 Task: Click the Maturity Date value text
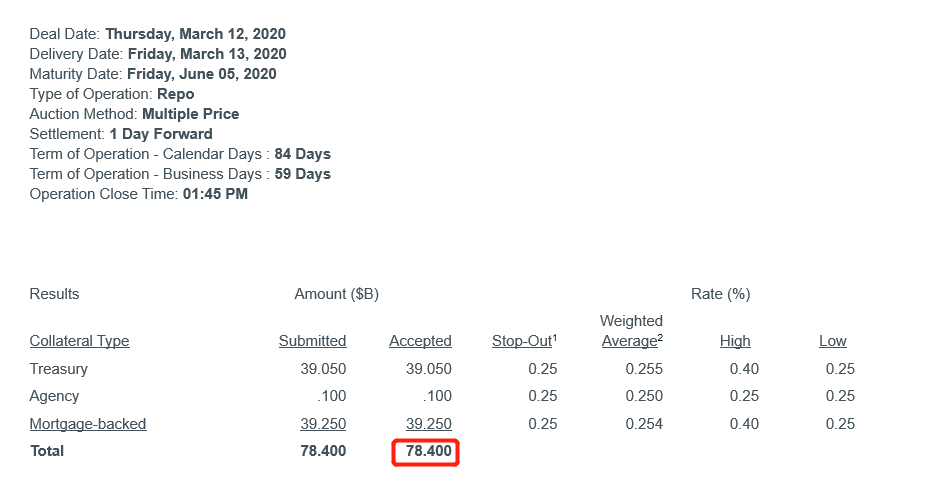202,74
